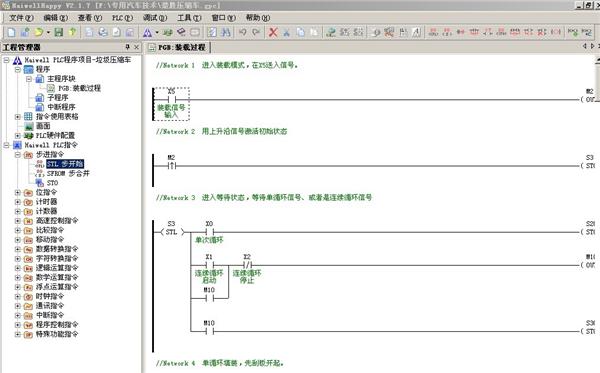Image resolution: width=600 pixels, height=373 pixels.
Task: Close the 工程管理器 panel
Action: click(137, 47)
